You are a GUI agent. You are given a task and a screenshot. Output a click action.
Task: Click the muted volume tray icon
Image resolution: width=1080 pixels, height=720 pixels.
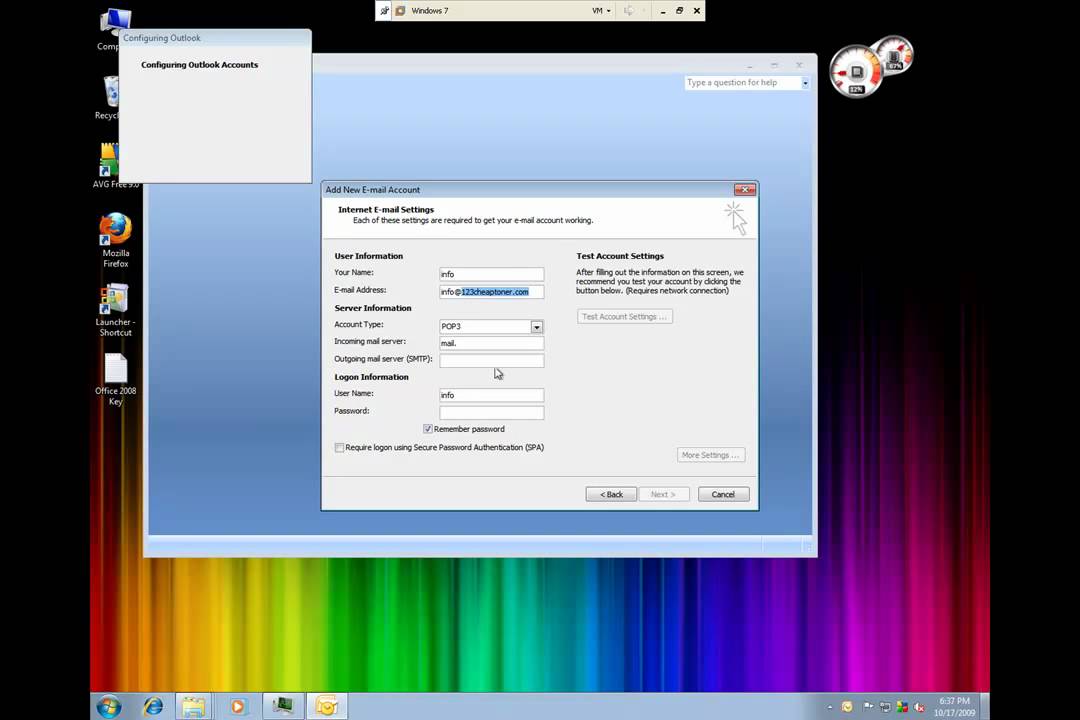click(x=919, y=707)
